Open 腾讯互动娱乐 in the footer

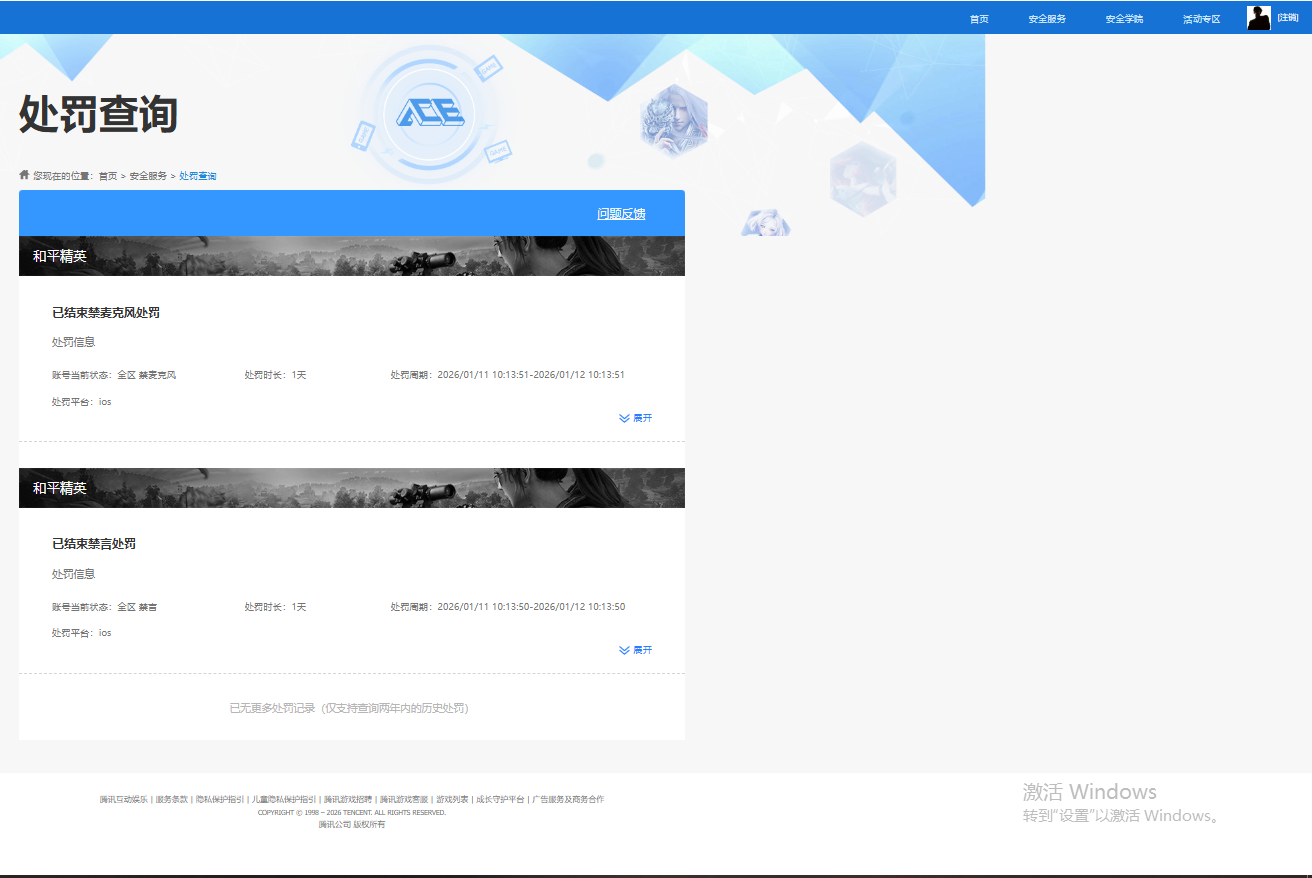[123, 800]
